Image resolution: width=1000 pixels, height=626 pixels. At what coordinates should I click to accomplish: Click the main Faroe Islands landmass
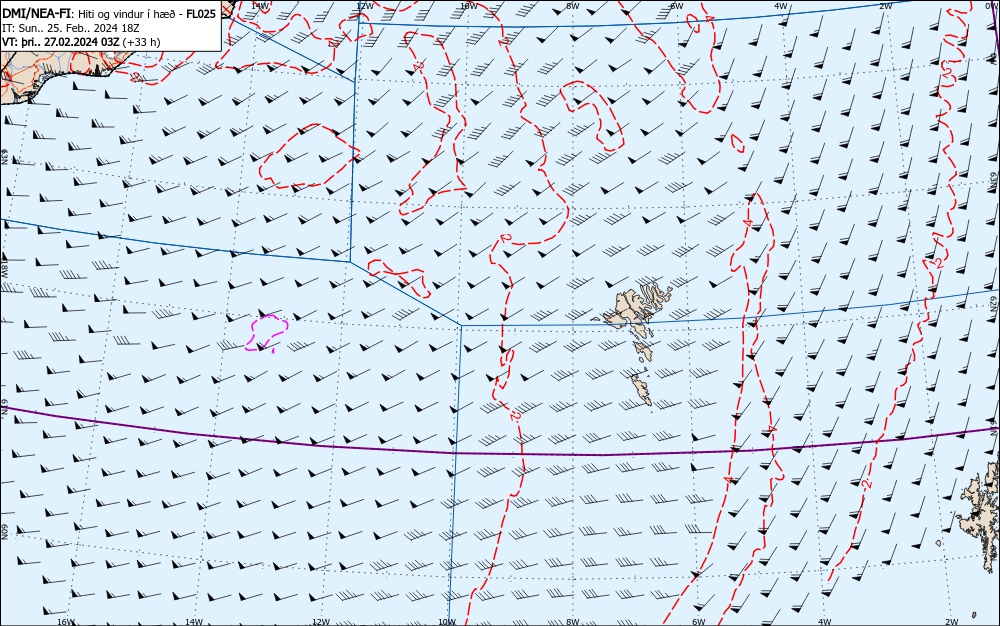(631, 310)
